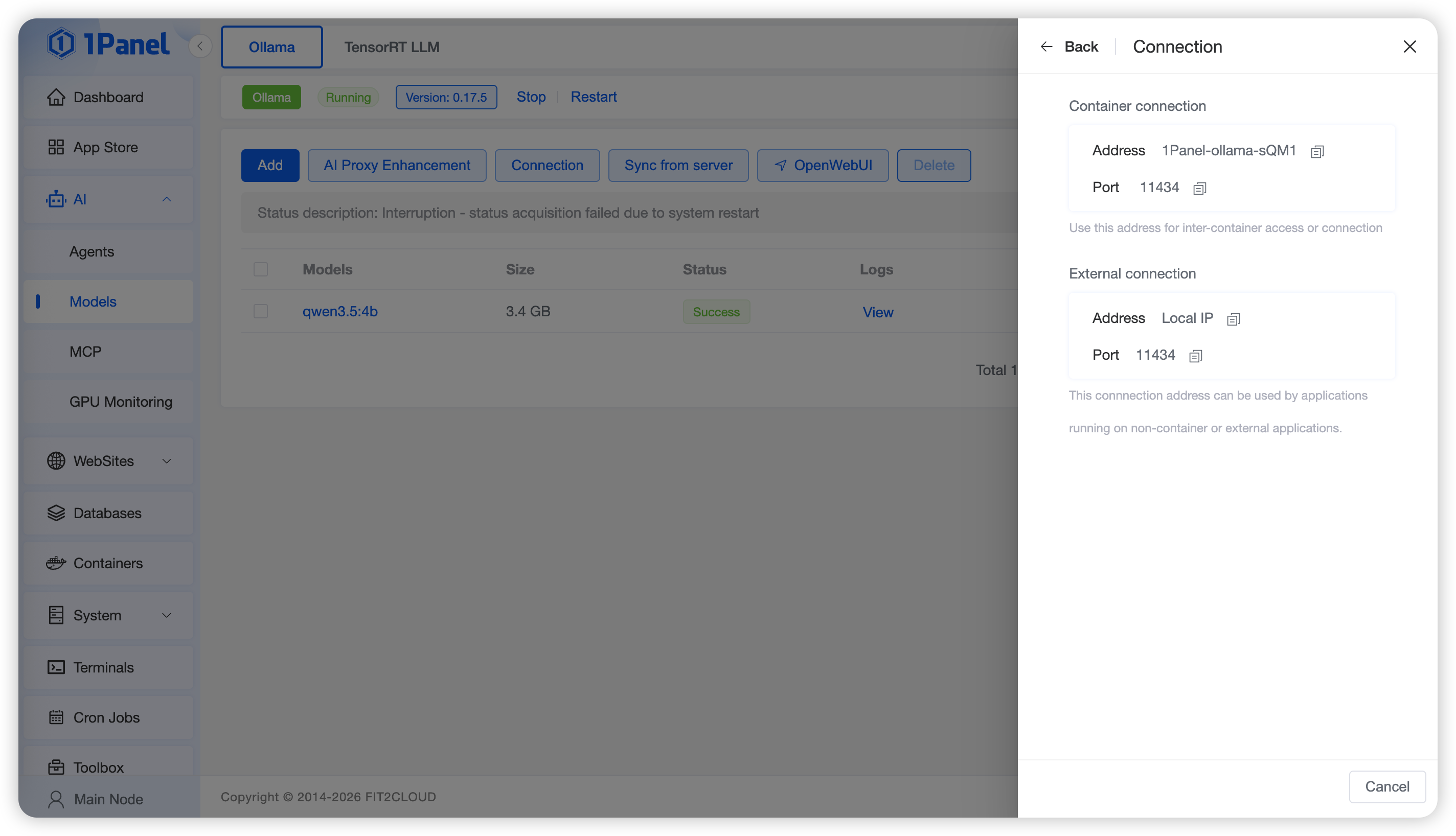The image size is (1456, 836).
Task: Close the Connection drawer with X
Action: click(x=1409, y=47)
